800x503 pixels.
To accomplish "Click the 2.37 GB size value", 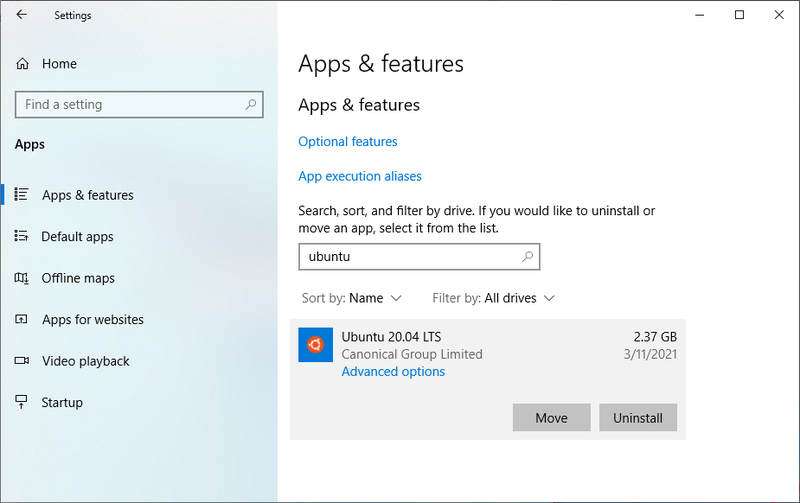I will [655, 337].
